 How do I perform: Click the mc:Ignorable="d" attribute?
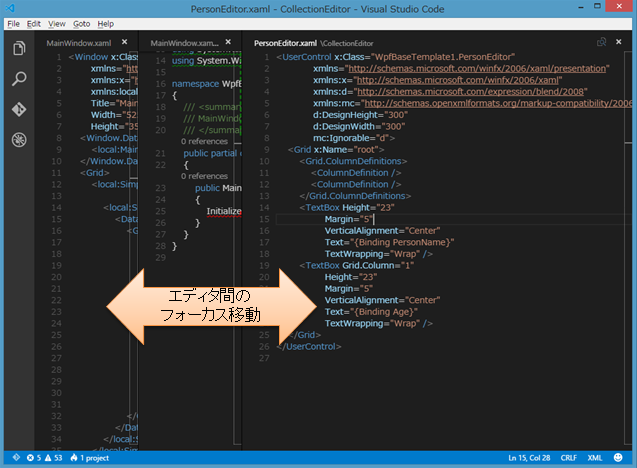click(353, 138)
